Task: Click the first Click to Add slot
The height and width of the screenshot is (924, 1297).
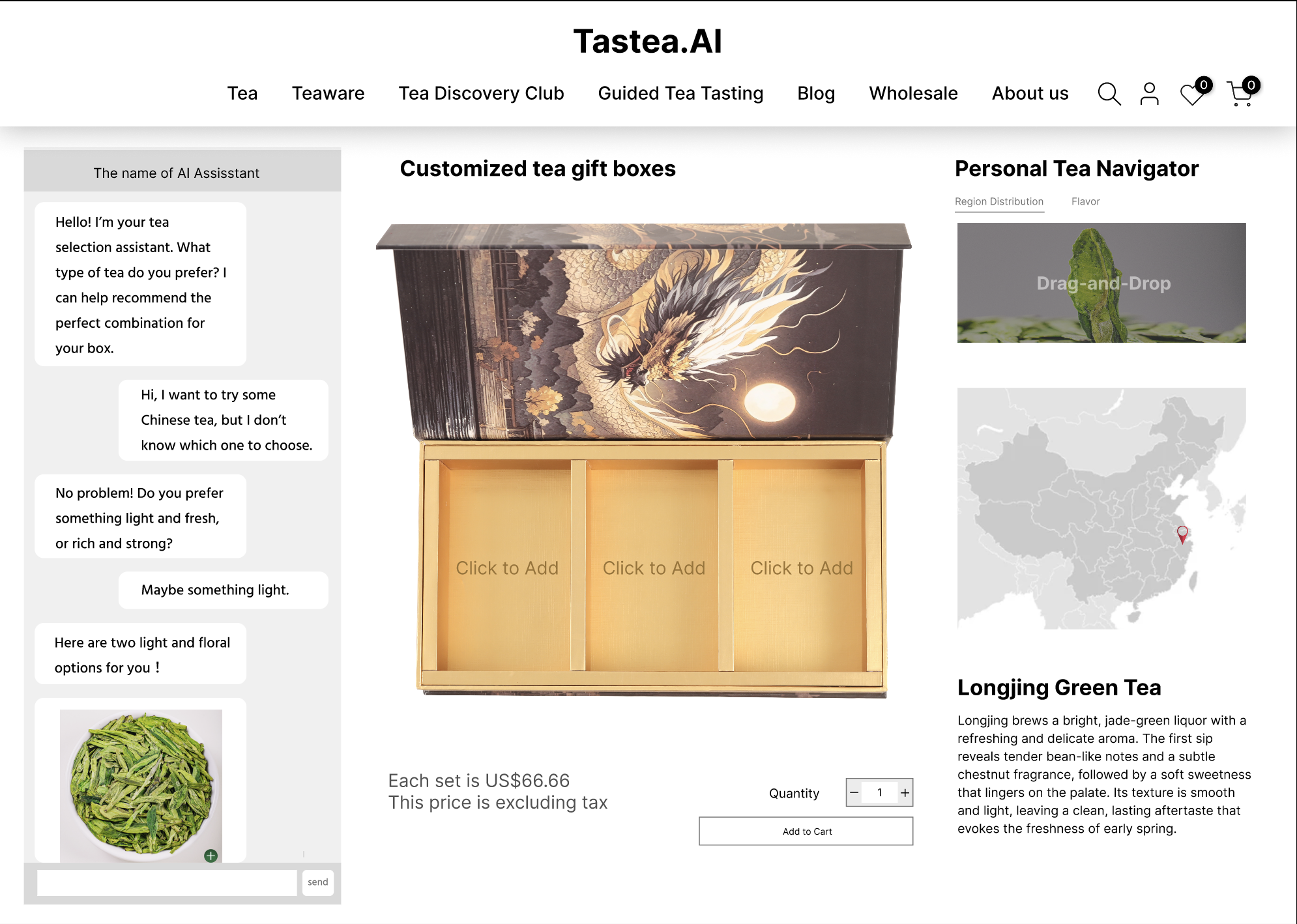Action: click(x=507, y=568)
